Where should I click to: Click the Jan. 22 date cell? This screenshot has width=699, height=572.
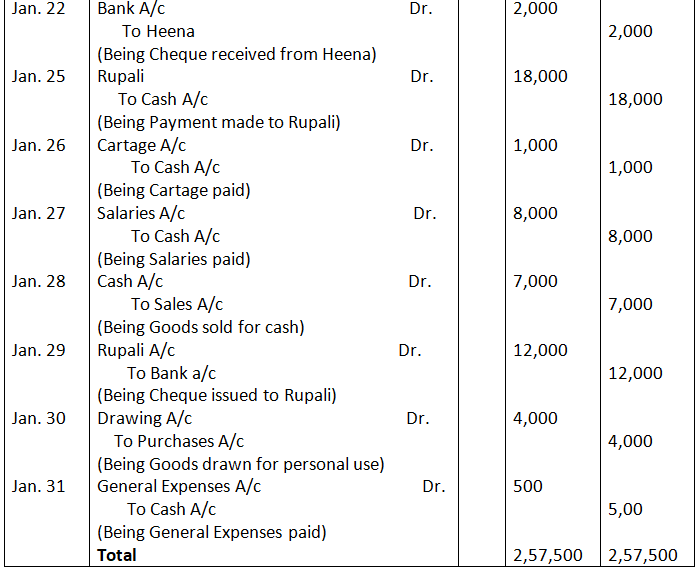(x=38, y=9)
